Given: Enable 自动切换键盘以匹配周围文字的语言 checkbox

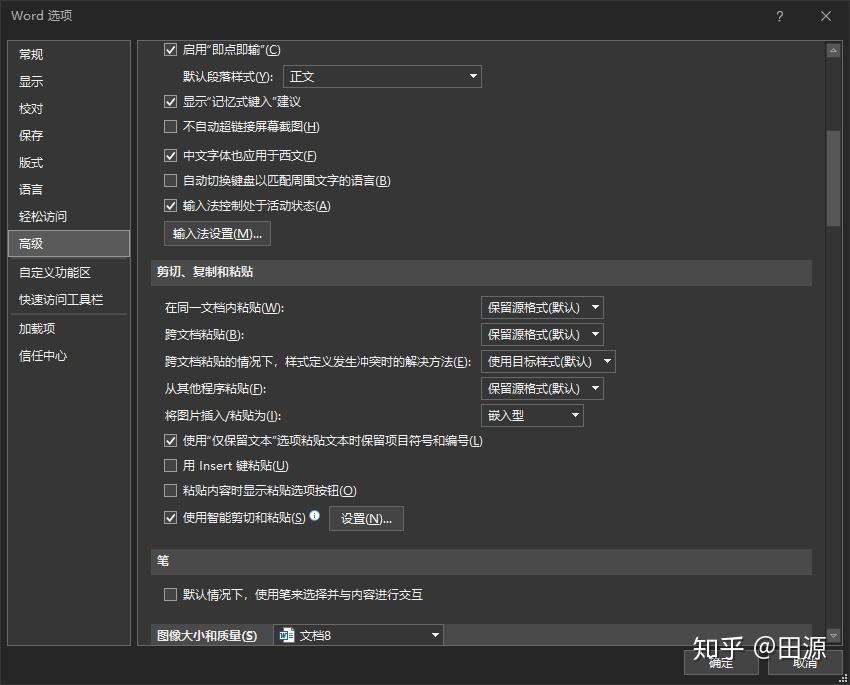Looking at the screenshot, I should [170, 180].
